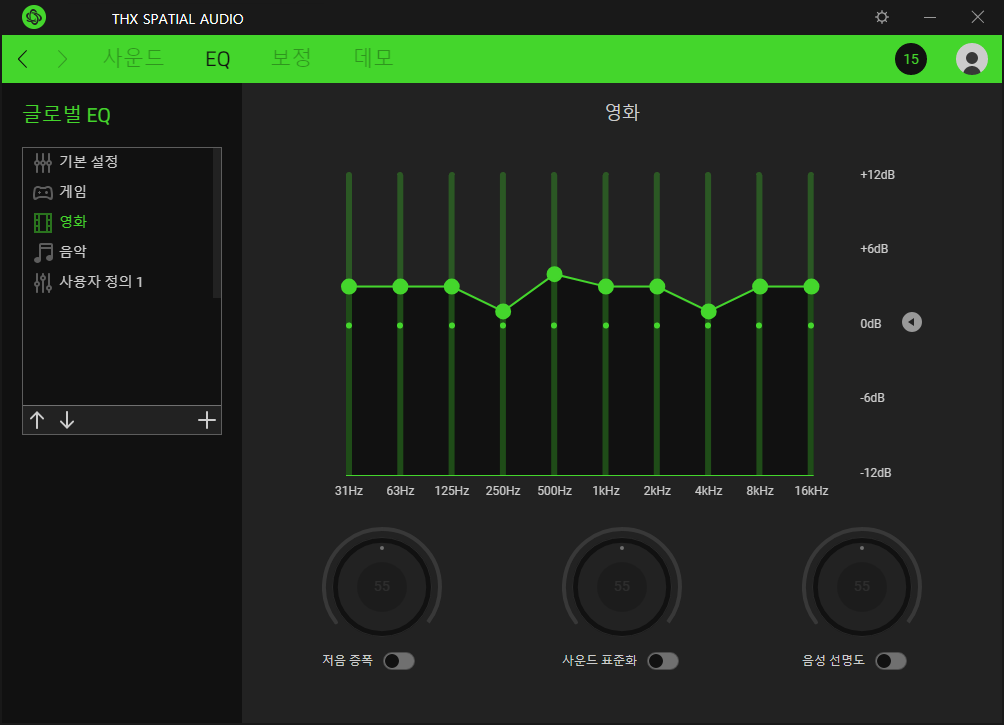
Task: Switch to the EQ tab
Action: click(x=218, y=59)
